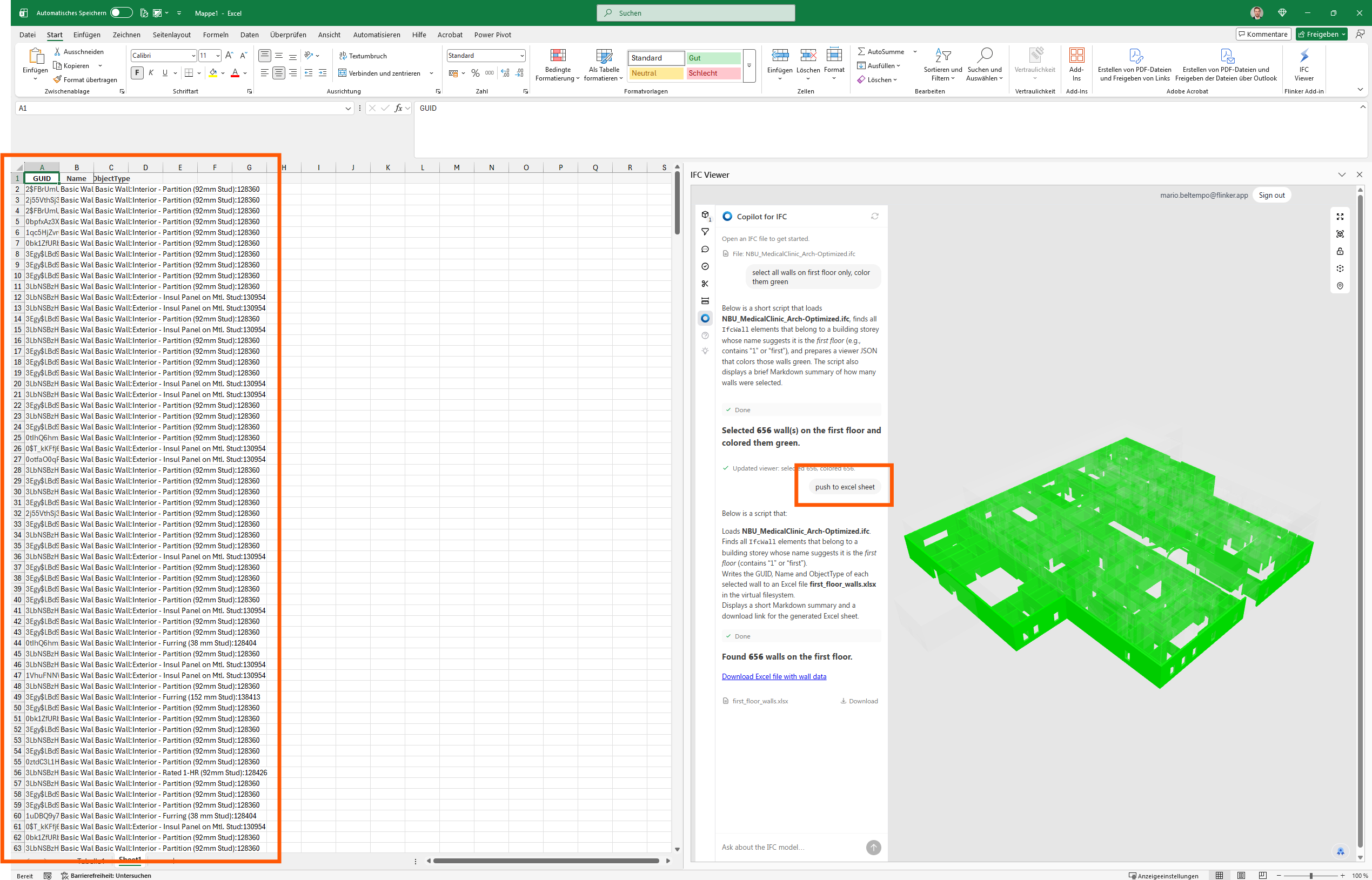Open the comments speech bubble panel
Image resolution: width=1372 pixels, height=880 pixels.
click(x=705, y=250)
